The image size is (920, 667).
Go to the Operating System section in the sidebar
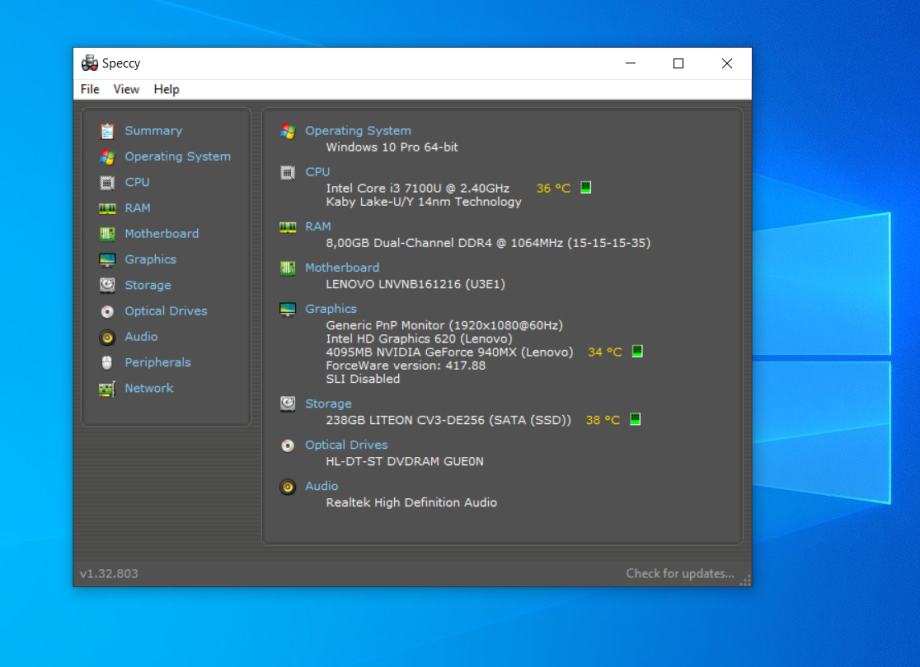[x=177, y=156]
